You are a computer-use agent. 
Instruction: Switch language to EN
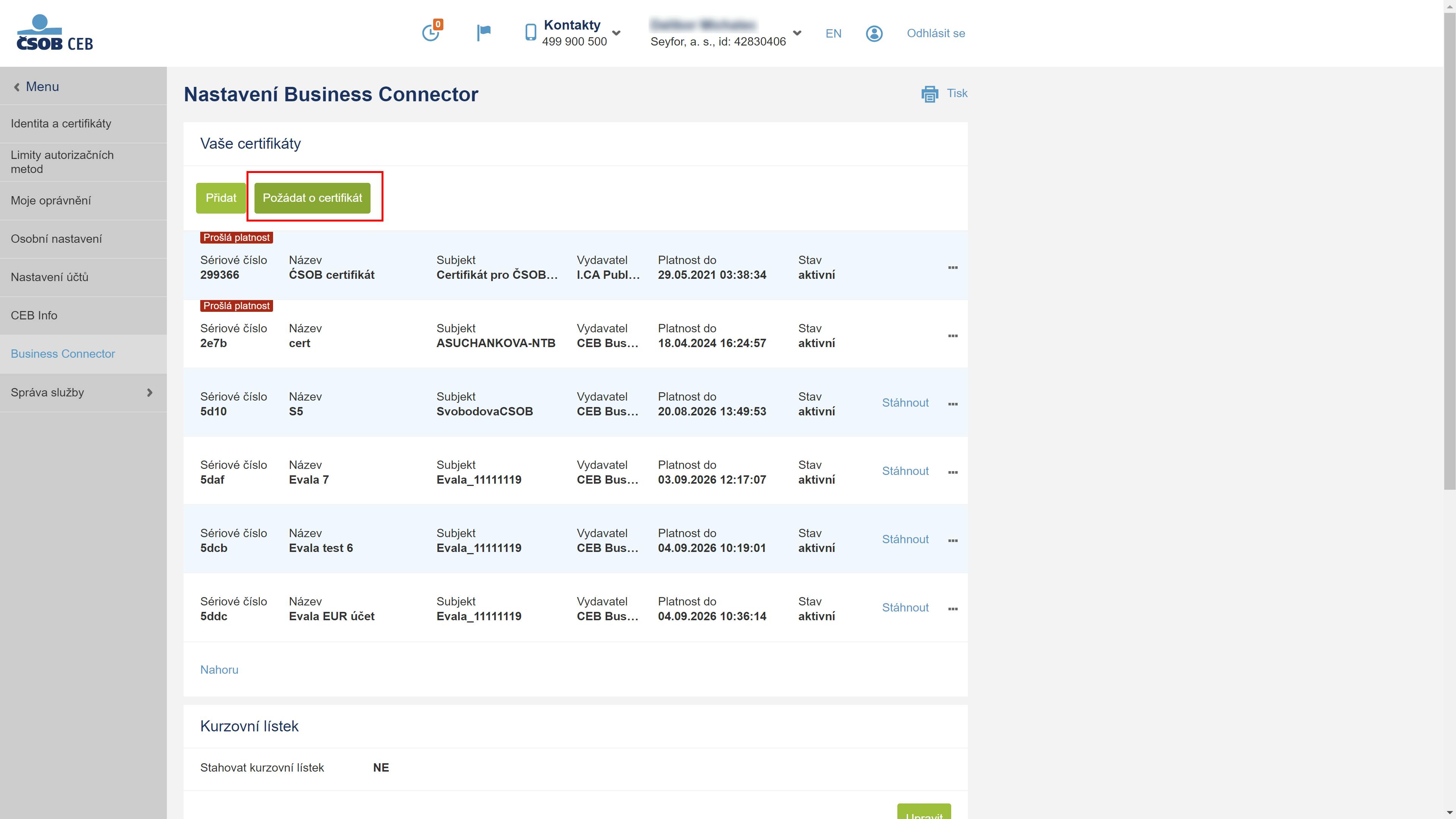click(x=833, y=33)
